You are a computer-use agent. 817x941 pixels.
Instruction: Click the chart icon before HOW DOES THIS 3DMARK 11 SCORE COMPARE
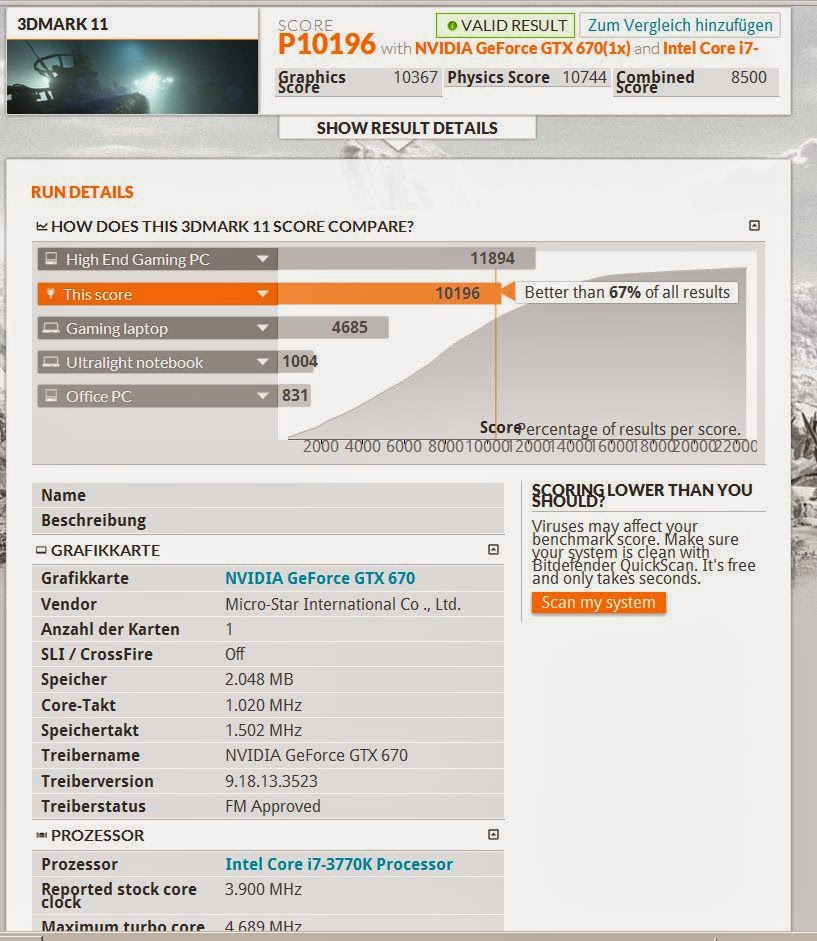click(41, 226)
